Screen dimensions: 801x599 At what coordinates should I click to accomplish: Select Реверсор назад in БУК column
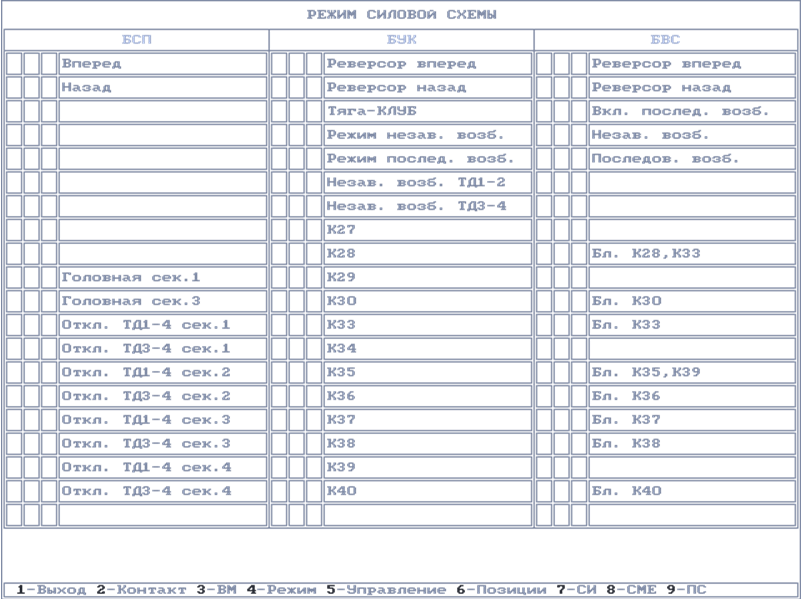(428, 87)
